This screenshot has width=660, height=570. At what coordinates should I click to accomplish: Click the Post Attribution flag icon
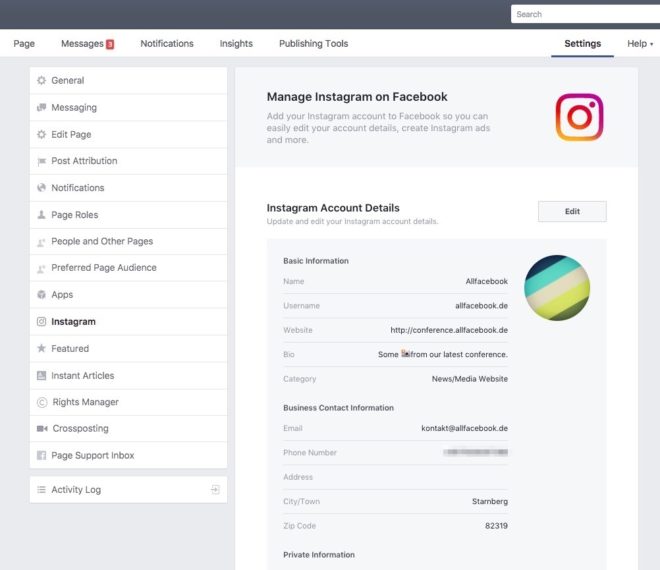pyautogui.click(x=41, y=161)
